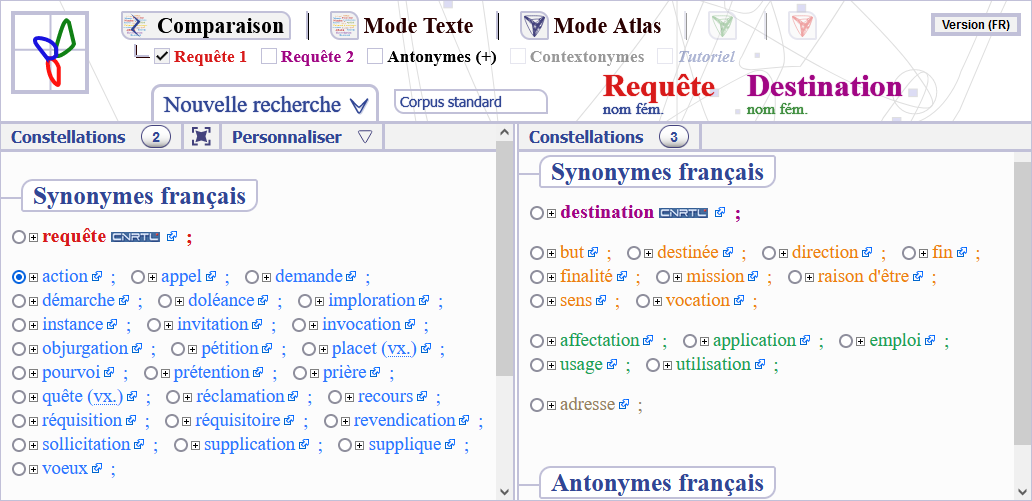The image size is (1032, 501).
Task: Enable the Requête 2 checkbox
Action: (x=269, y=57)
